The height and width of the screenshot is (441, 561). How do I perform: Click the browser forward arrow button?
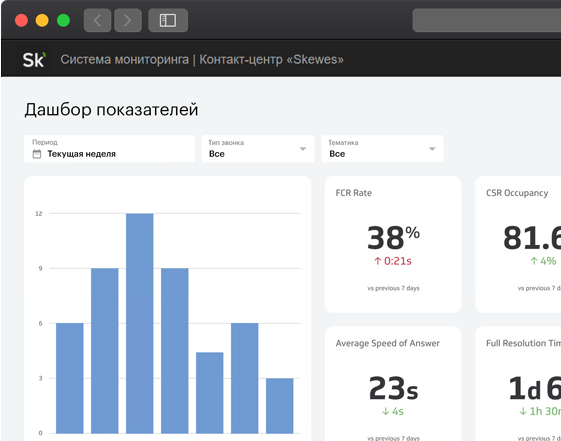click(128, 20)
